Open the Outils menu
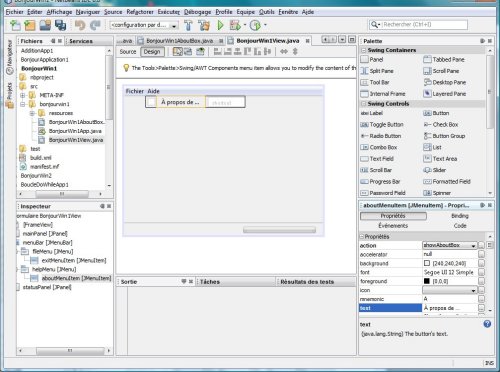500x372 pixels. point(267,12)
